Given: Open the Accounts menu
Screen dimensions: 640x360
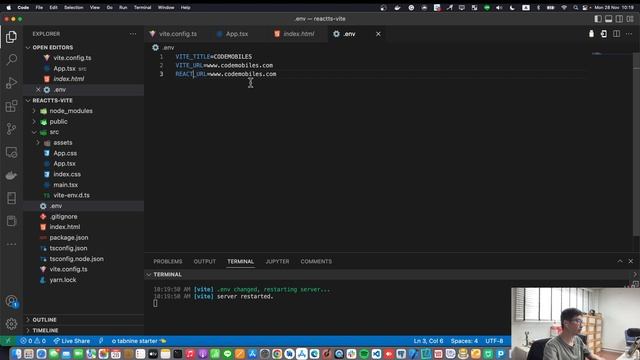Looking at the screenshot, I should [11, 302].
